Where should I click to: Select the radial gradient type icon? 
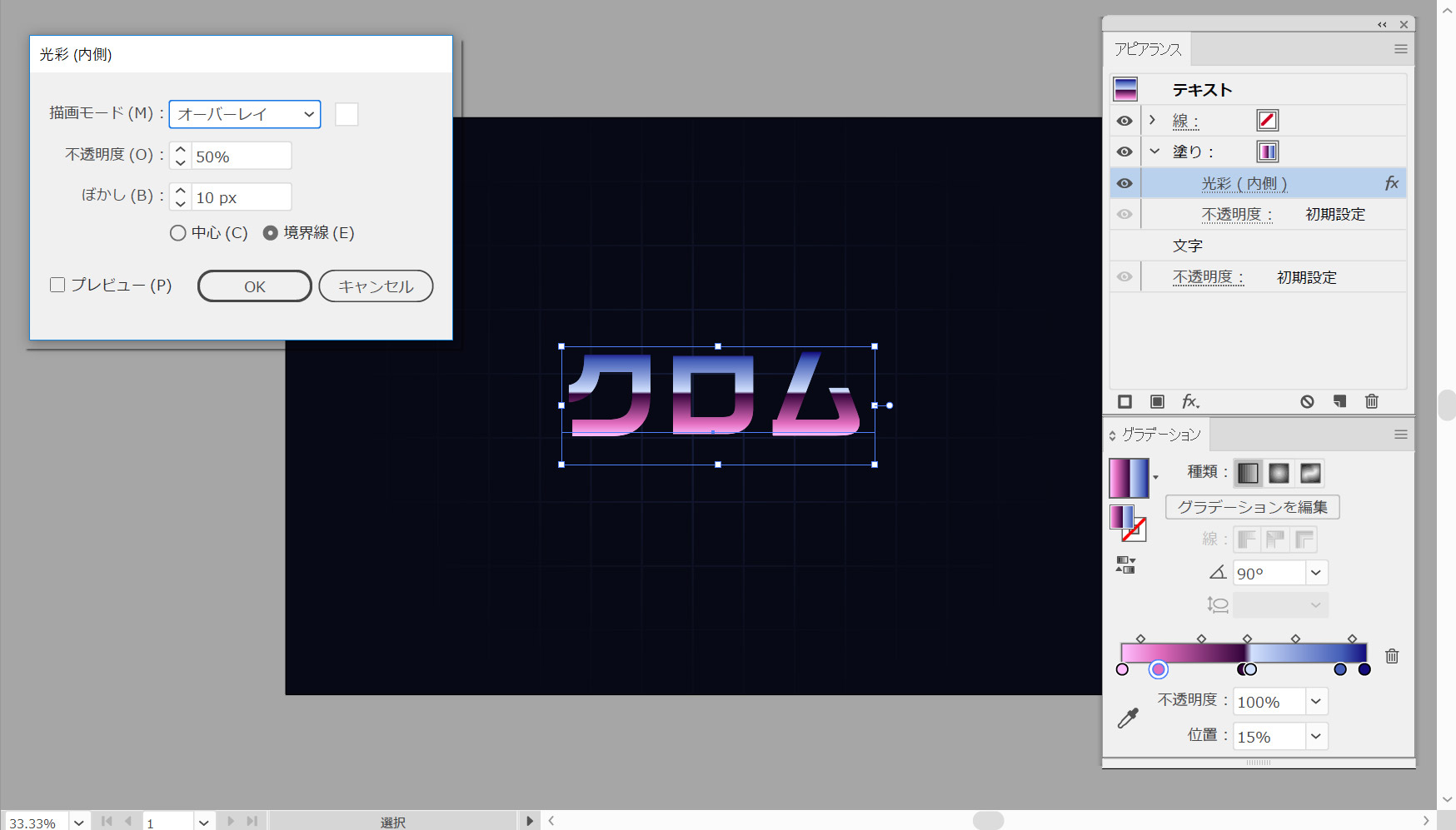(x=1279, y=474)
